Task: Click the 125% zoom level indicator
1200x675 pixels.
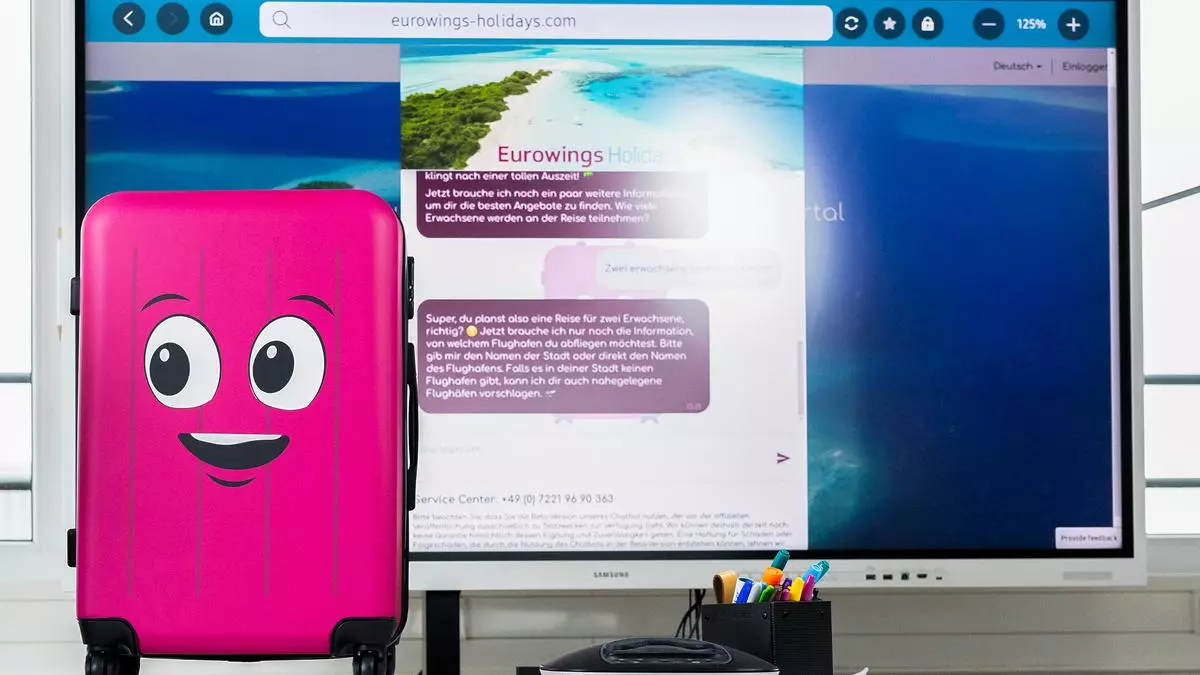Action: (1030, 23)
